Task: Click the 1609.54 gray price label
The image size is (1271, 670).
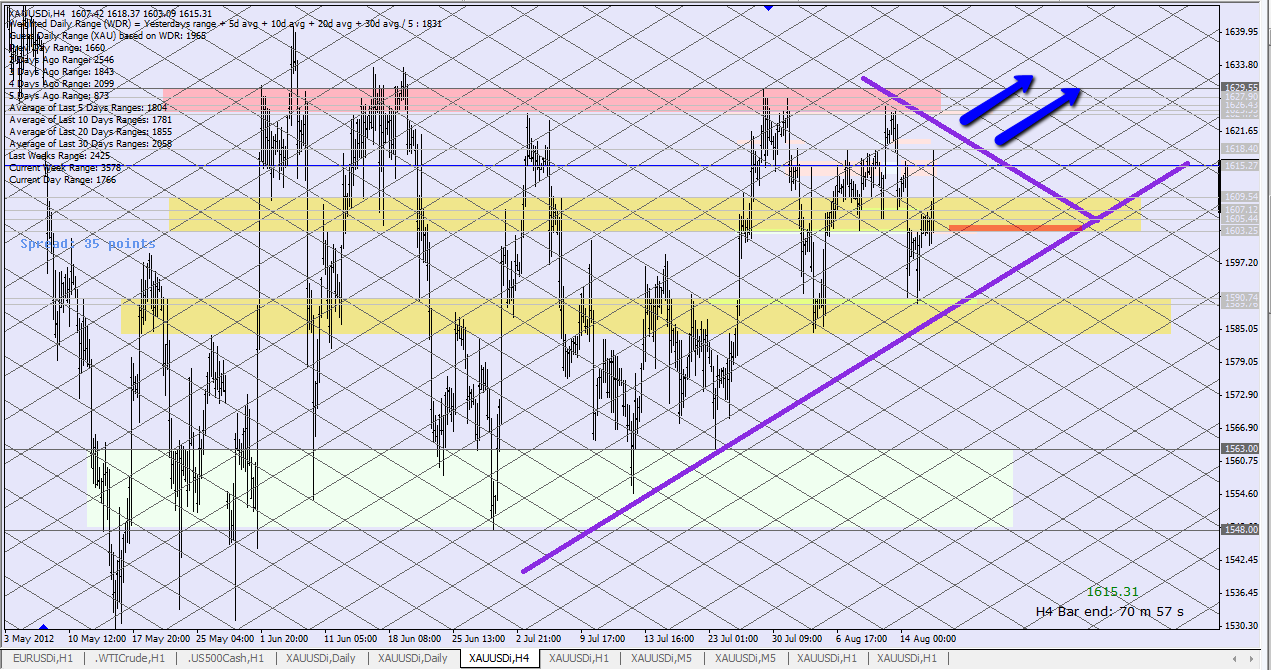Action: coord(1240,197)
